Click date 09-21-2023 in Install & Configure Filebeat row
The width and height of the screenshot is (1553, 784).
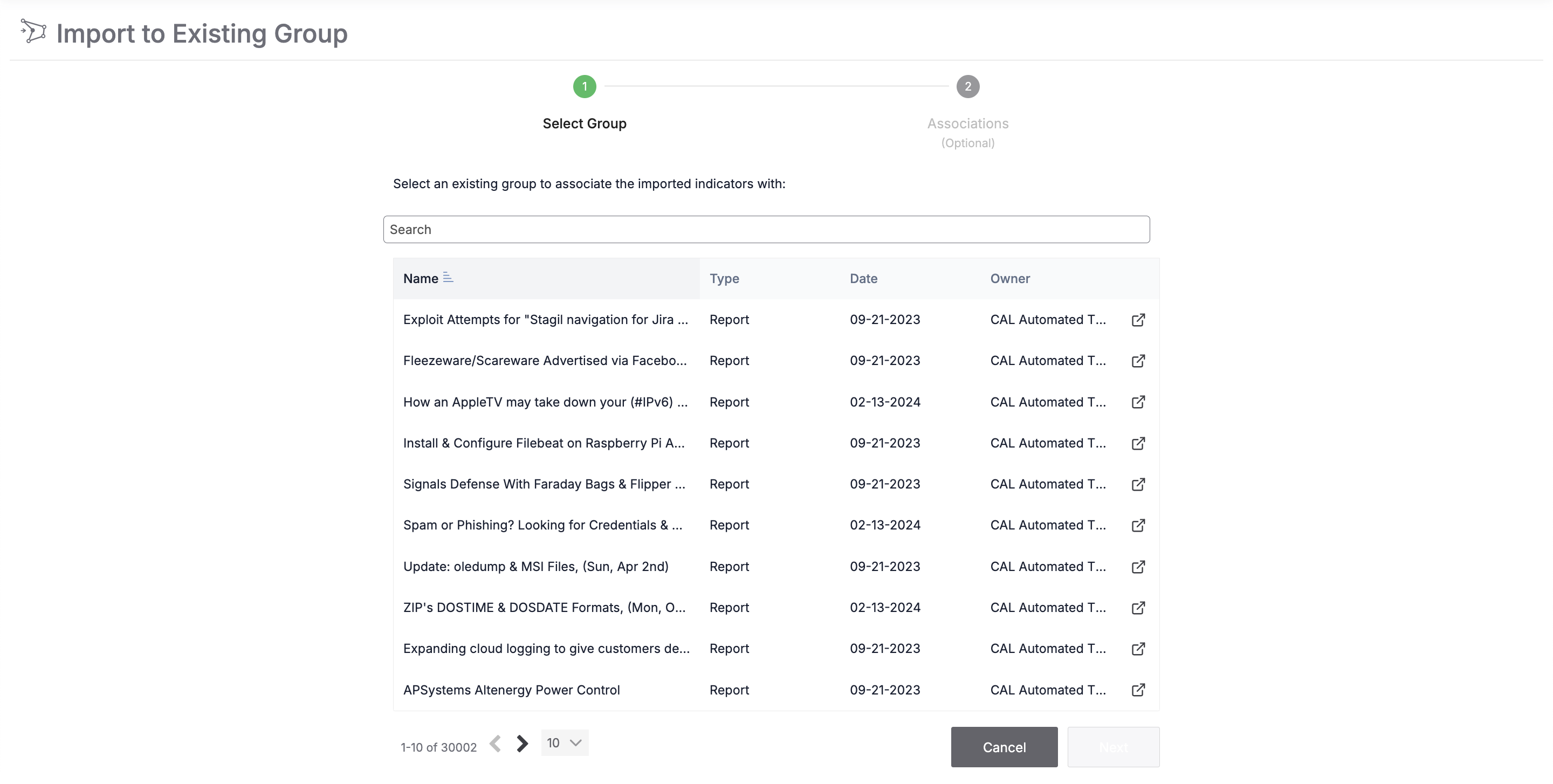click(885, 444)
